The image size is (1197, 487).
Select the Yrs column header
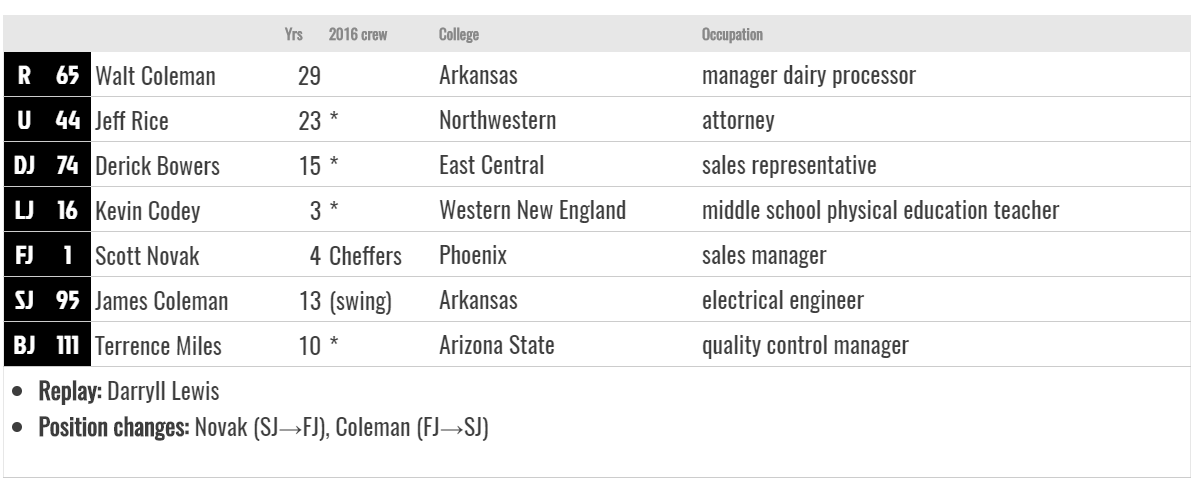coord(294,34)
